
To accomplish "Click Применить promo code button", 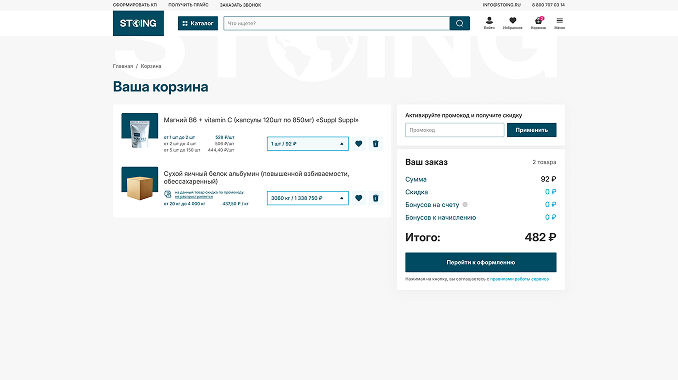I will pos(531,130).
